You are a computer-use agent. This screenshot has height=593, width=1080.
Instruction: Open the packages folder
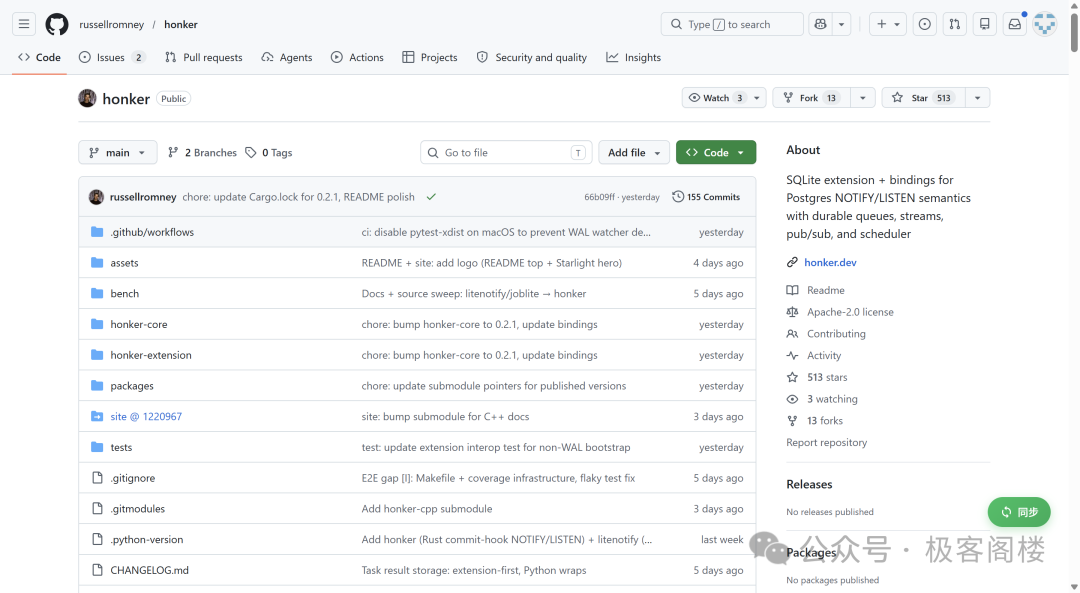pos(132,386)
